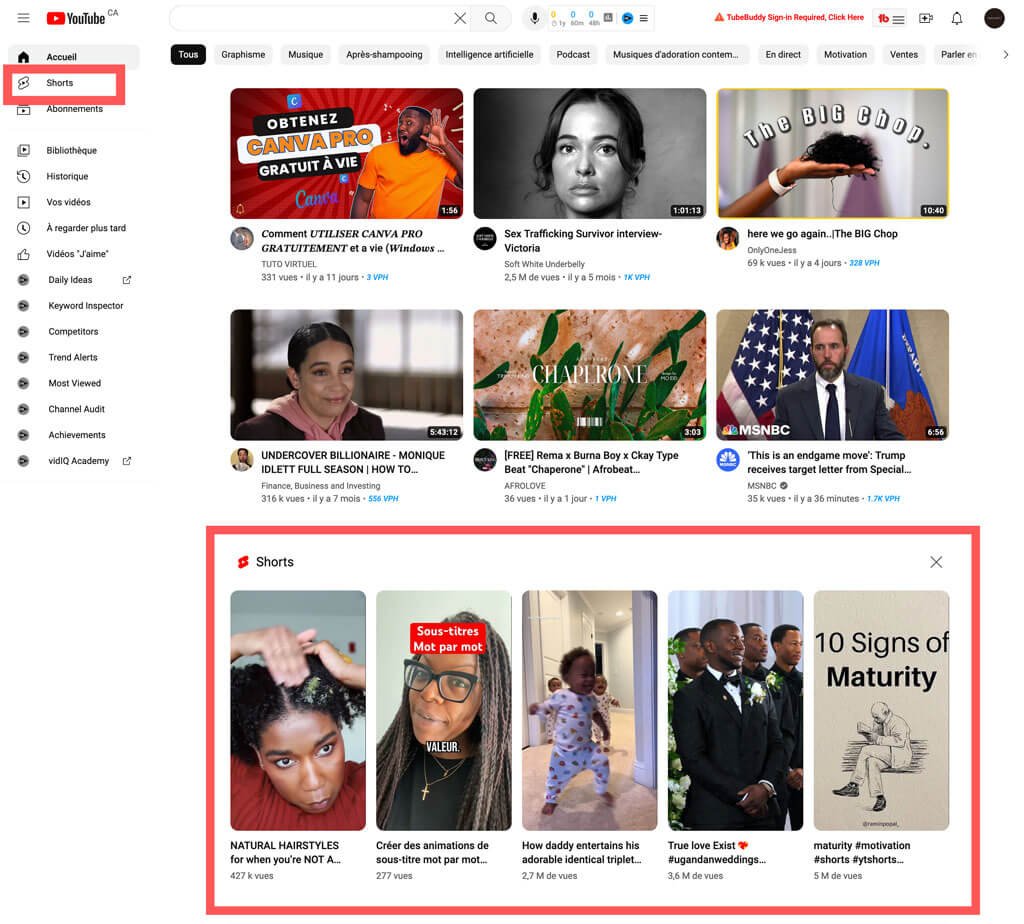Open vidIQ Academy external link
Image resolution: width=1024 pixels, height=924 pixels.
(x=127, y=461)
